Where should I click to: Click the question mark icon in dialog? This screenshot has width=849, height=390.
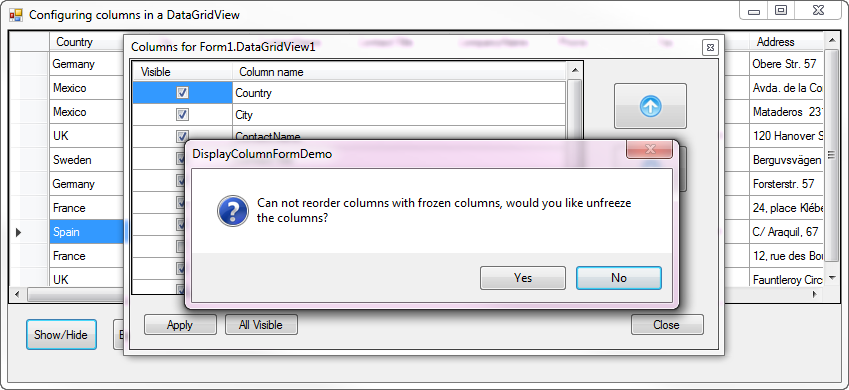[233, 211]
